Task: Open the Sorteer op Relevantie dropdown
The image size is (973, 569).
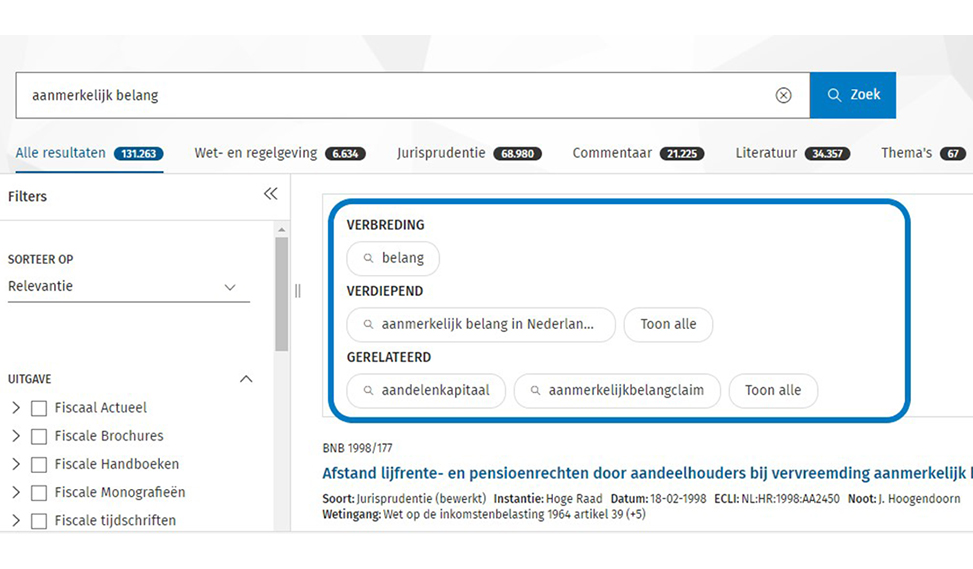Action: [x=128, y=287]
